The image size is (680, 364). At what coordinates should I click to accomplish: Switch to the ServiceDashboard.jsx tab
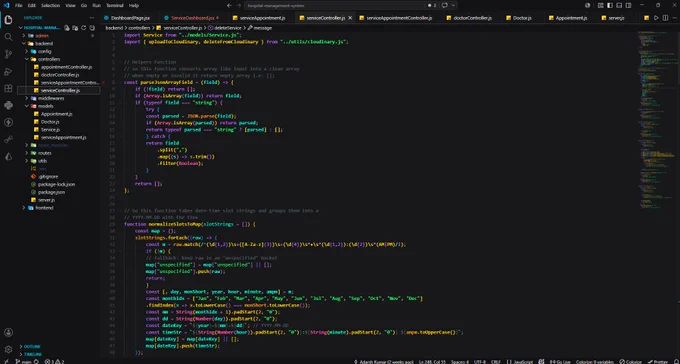[x=192, y=18]
